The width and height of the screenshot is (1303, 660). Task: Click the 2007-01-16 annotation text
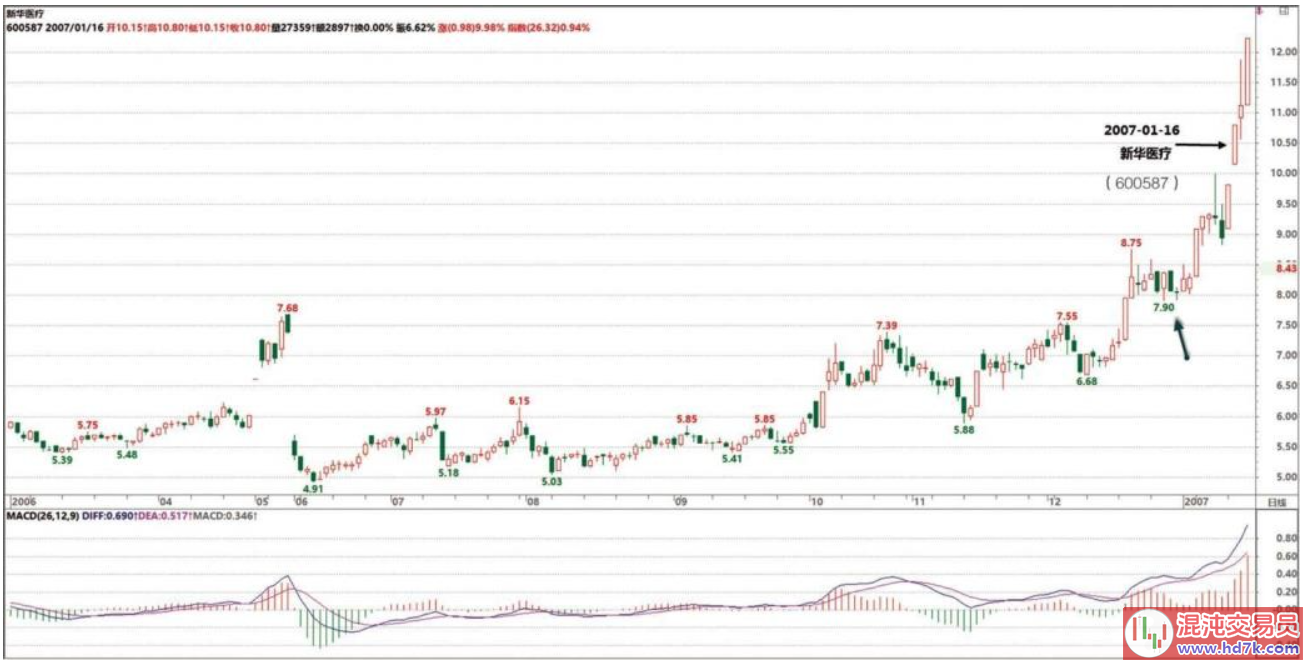point(1140,130)
